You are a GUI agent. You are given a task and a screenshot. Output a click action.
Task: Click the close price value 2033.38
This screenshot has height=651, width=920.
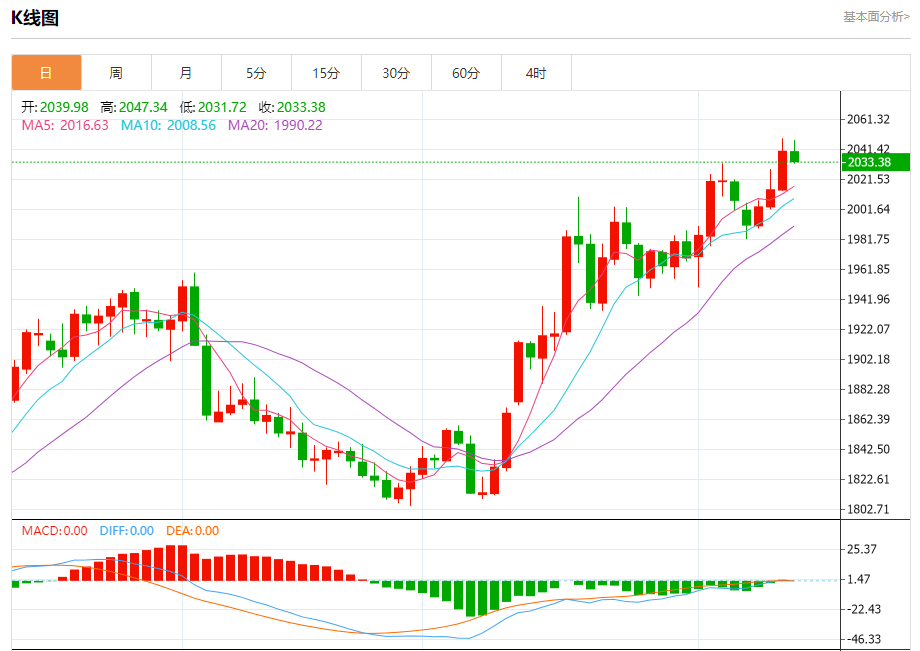coord(301,107)
